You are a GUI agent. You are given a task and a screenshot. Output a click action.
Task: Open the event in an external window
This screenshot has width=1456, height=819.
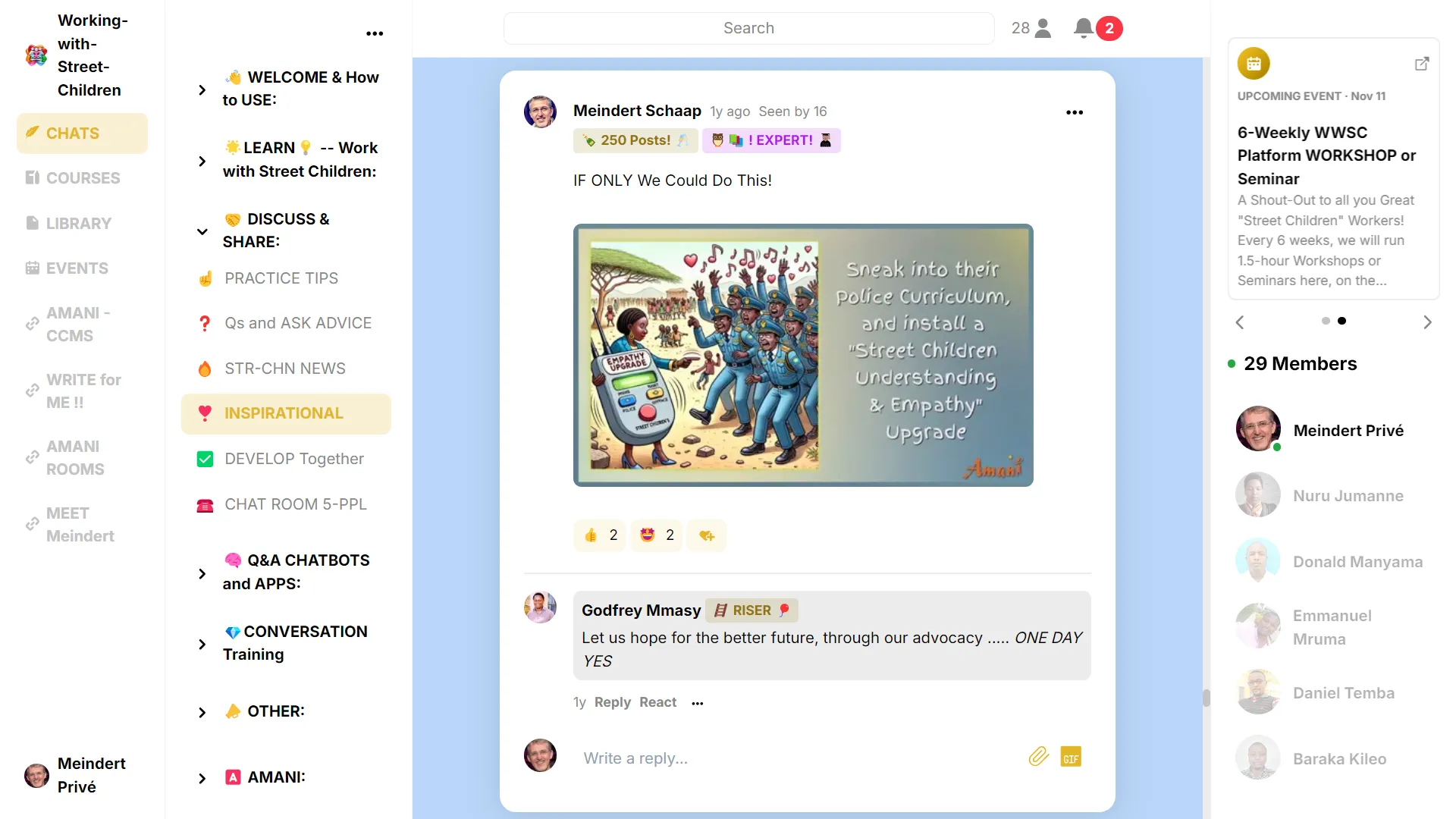coord(1422,64)
